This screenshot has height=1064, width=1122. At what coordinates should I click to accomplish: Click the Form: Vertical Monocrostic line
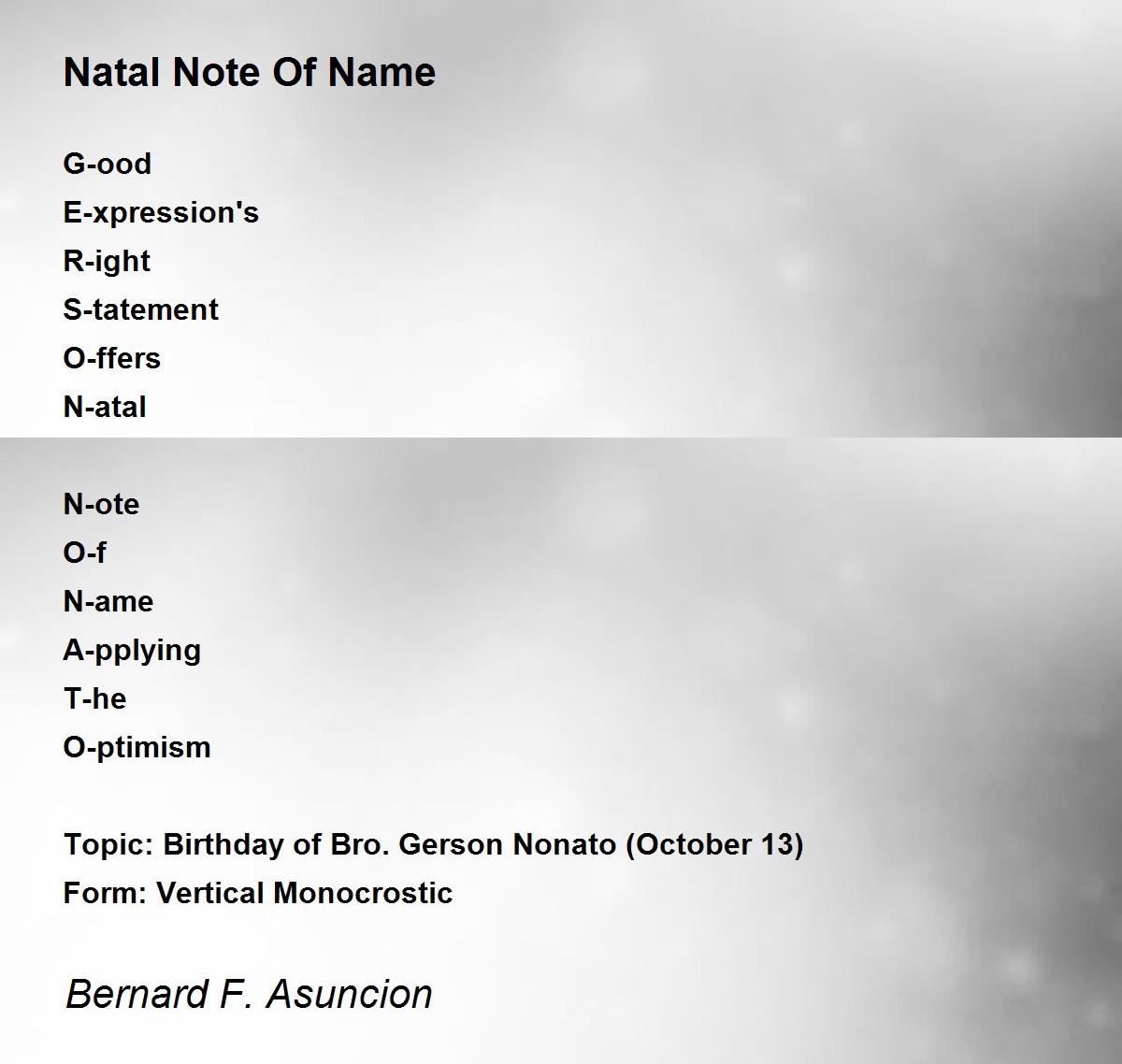point(258,893)
